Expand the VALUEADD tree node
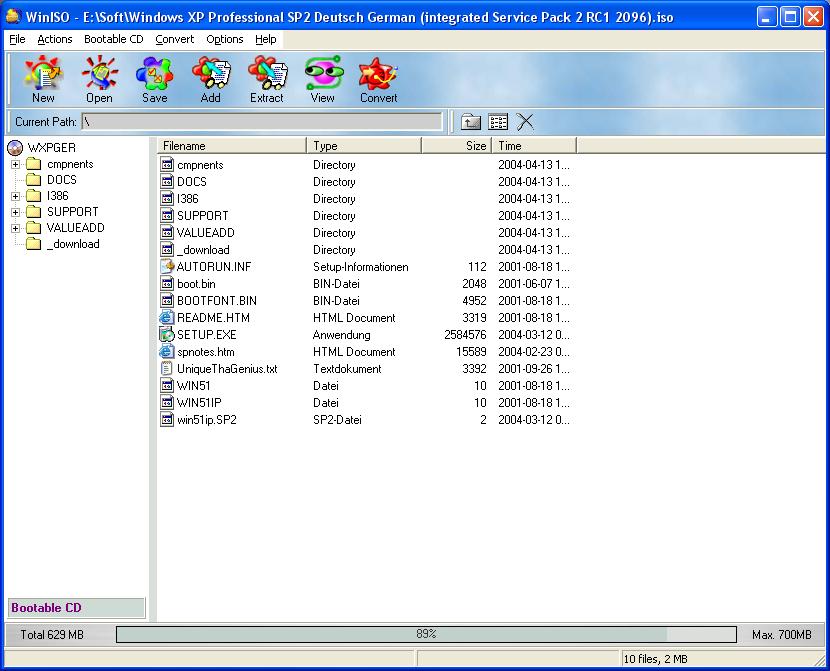Screen dimensions: 830x671 click(15, 228)
